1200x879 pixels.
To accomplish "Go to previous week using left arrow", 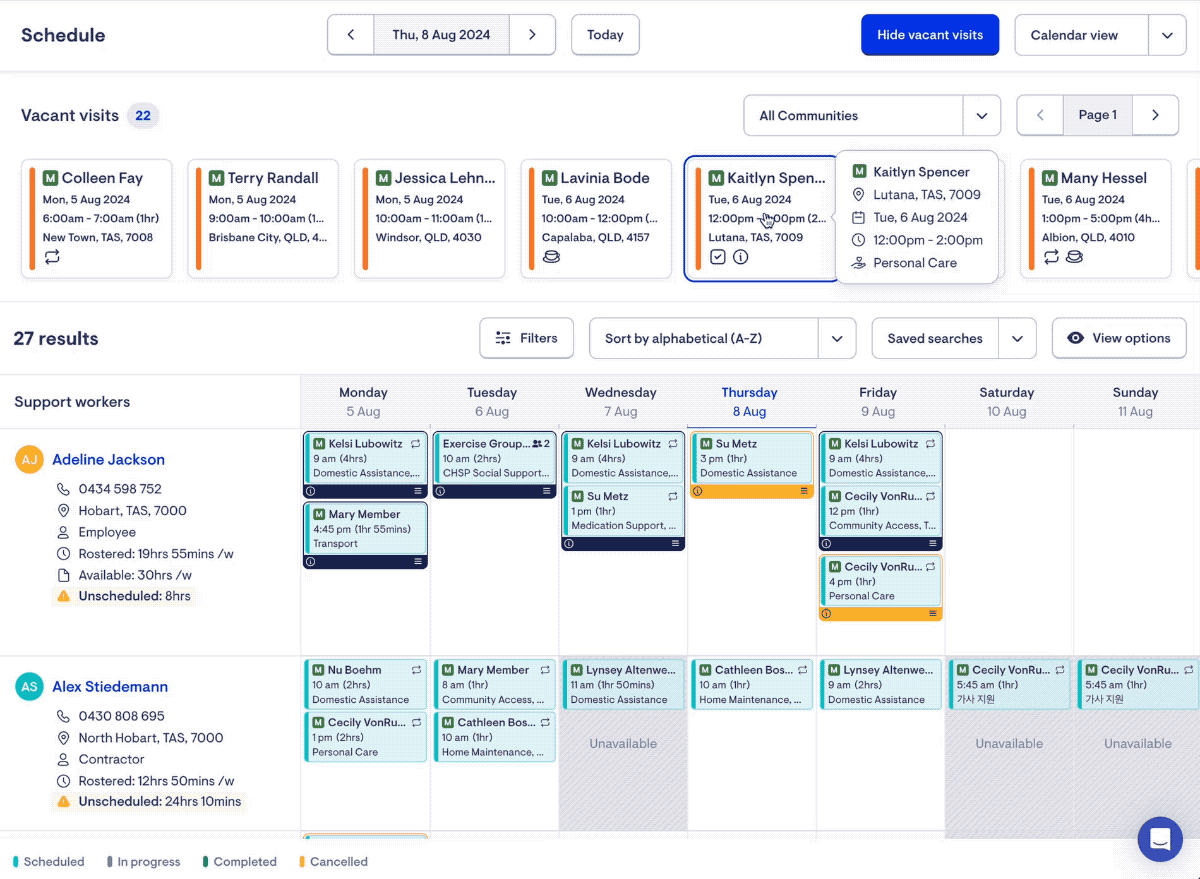I will click(x=351, y=35).
